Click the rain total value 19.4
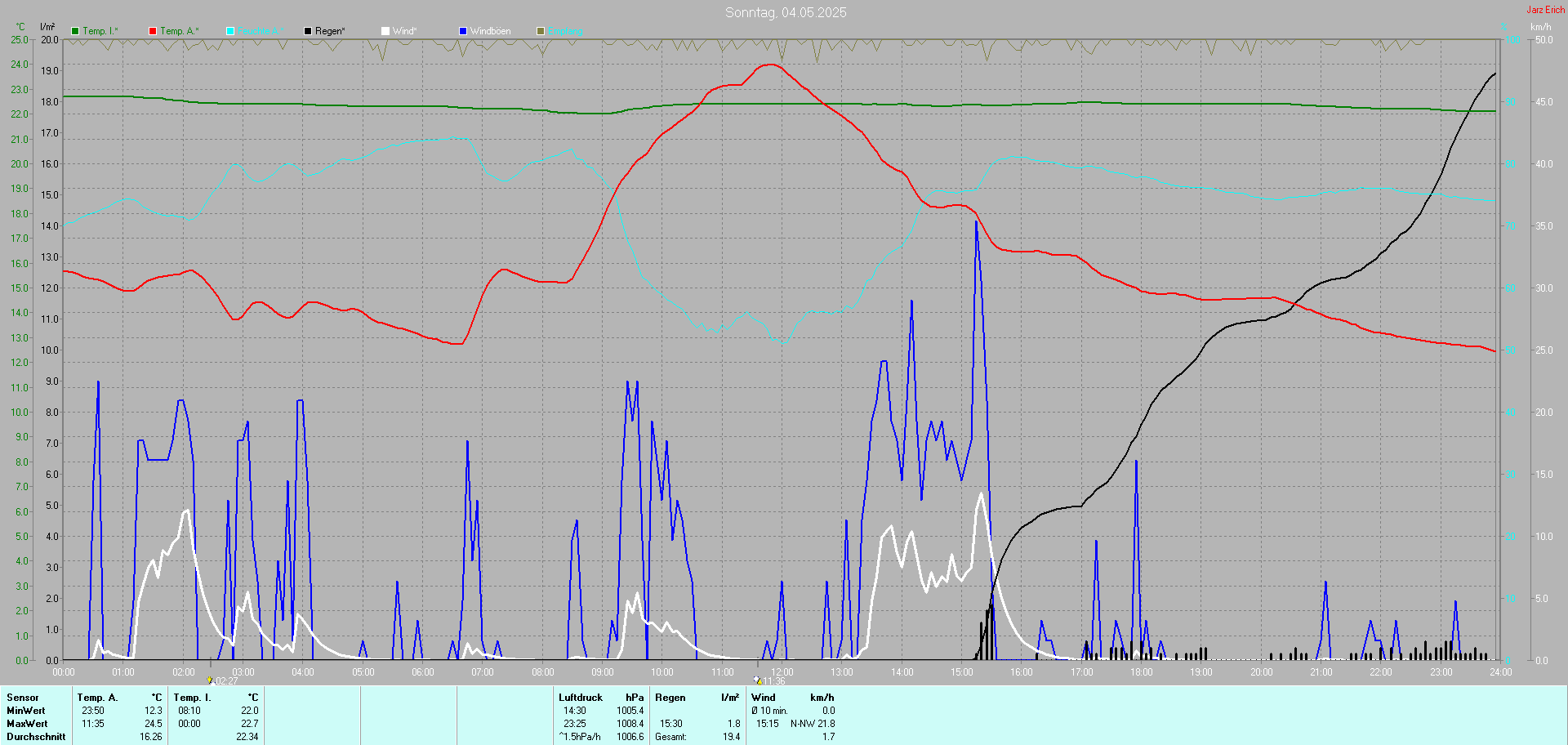 pyautogui.click(x=732, y=737)
